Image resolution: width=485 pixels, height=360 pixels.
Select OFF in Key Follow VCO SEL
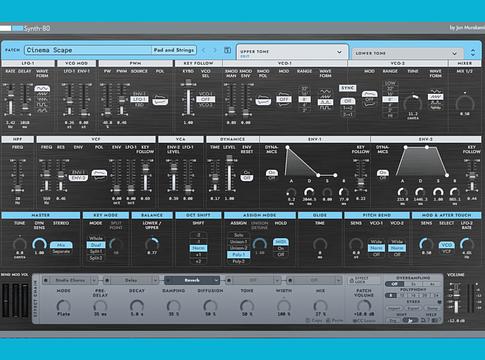point(206,99)
